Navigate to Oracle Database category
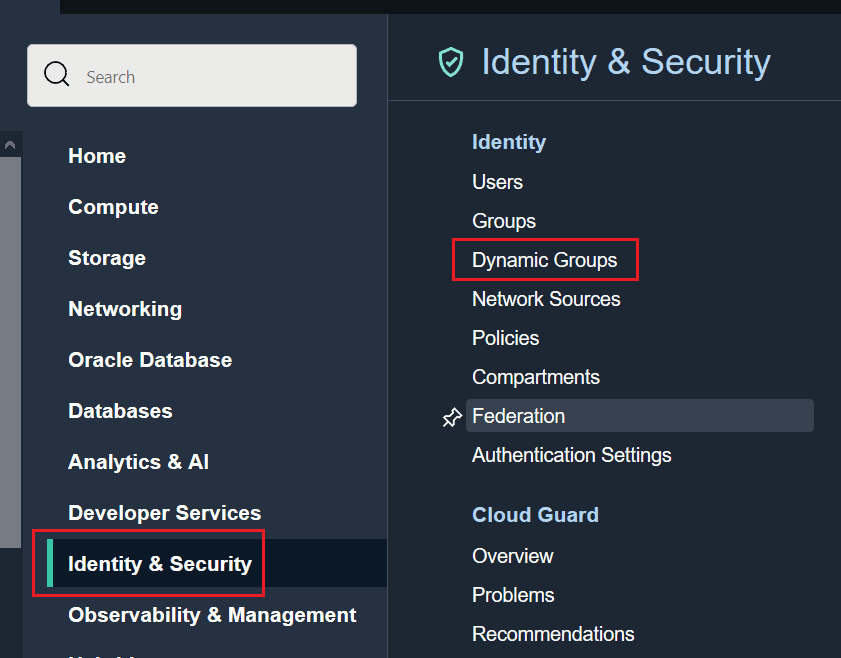841x658 pixels. [149, 359]
